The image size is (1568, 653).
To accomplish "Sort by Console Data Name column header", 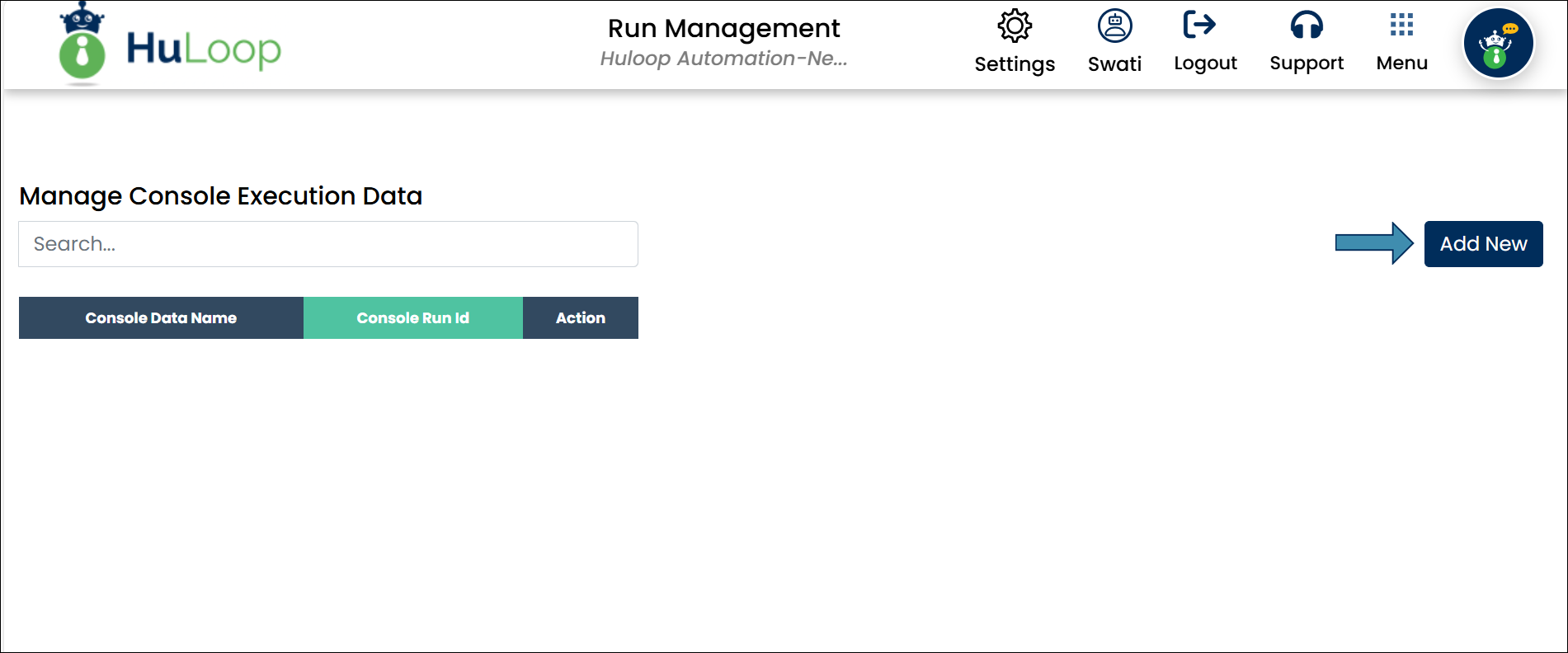I will click(x=161, y=318).
